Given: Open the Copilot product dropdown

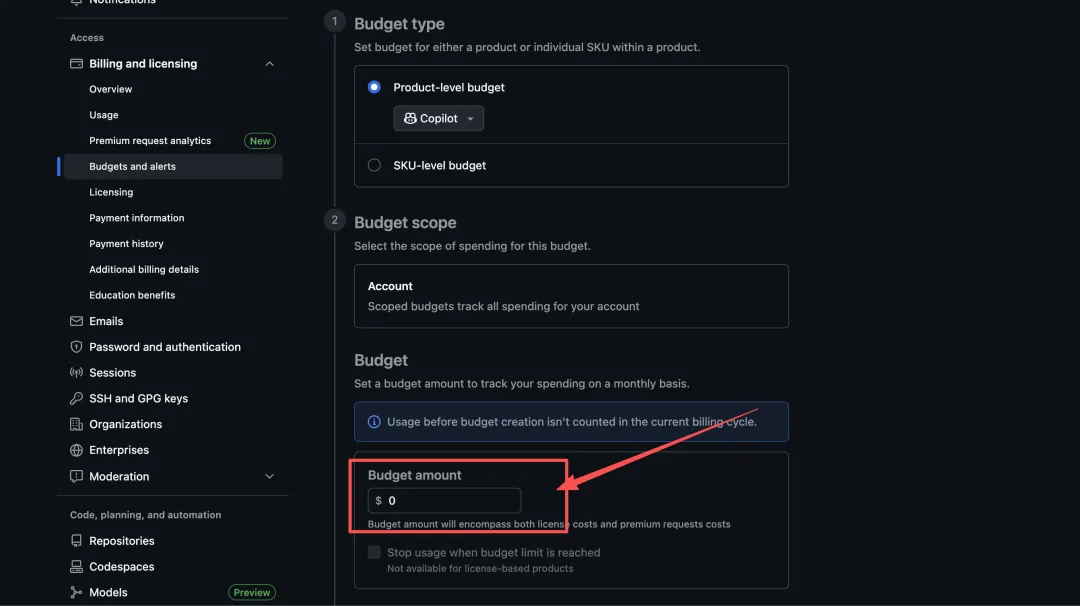Looking at the screenshot, I should click(x=438, y=118).
